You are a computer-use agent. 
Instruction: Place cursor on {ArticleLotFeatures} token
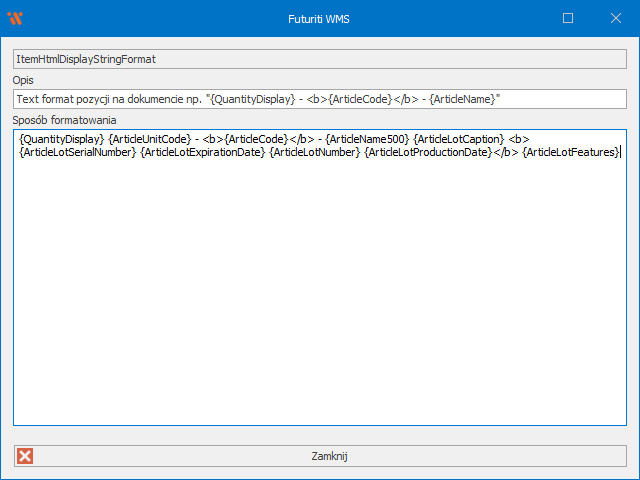(x=571, y=152)
